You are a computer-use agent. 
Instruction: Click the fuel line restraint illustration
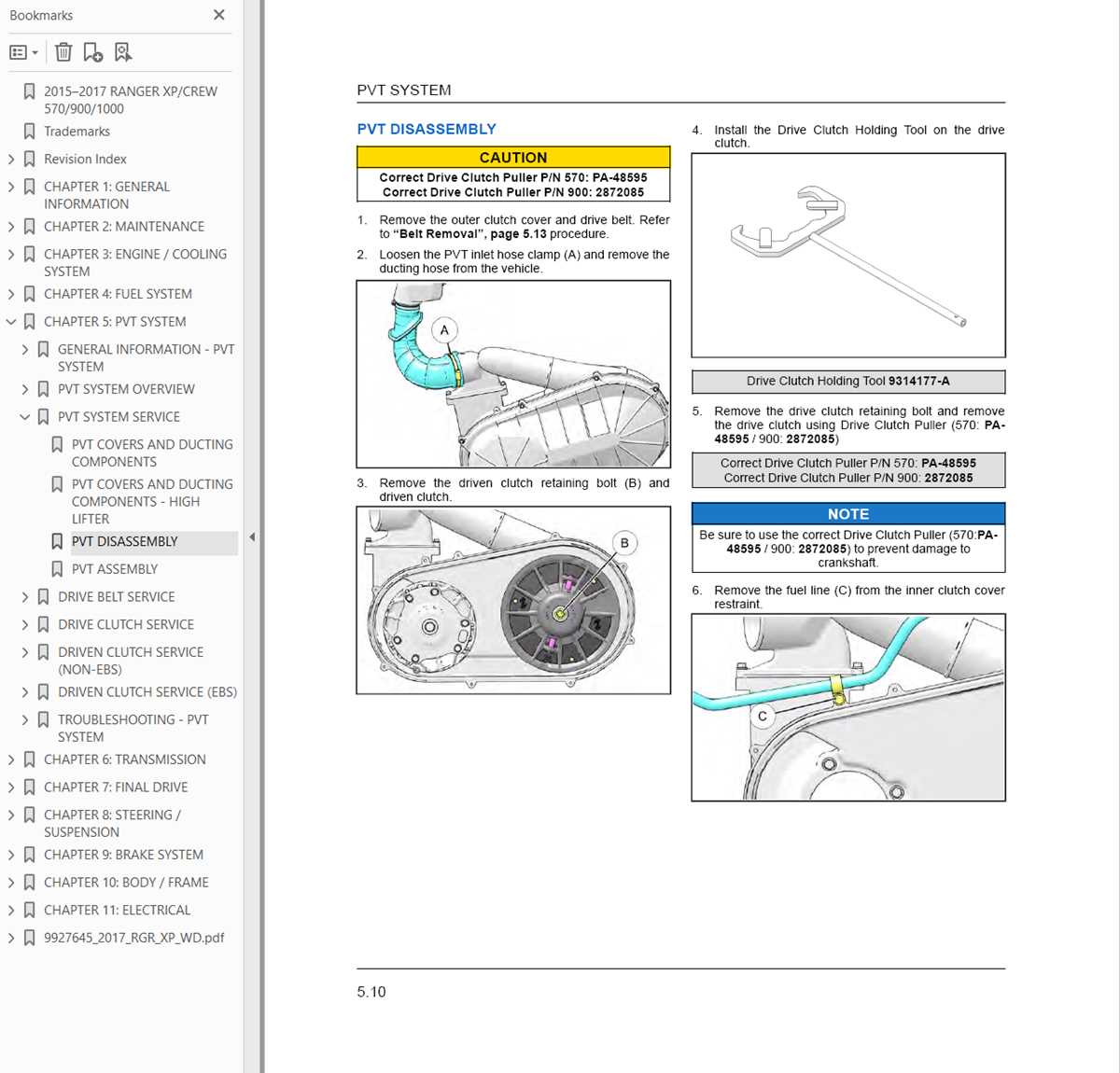(848, 707)
